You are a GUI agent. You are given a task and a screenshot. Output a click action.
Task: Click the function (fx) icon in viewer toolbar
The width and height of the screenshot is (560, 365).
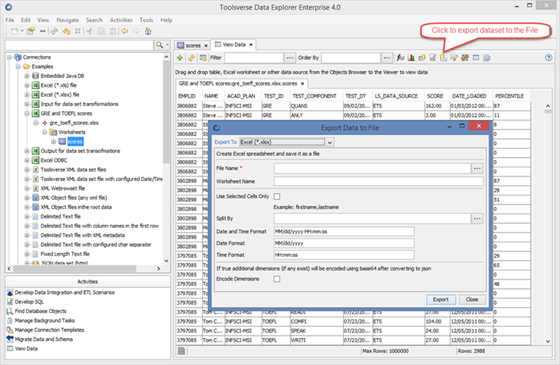tap(400, 58)
